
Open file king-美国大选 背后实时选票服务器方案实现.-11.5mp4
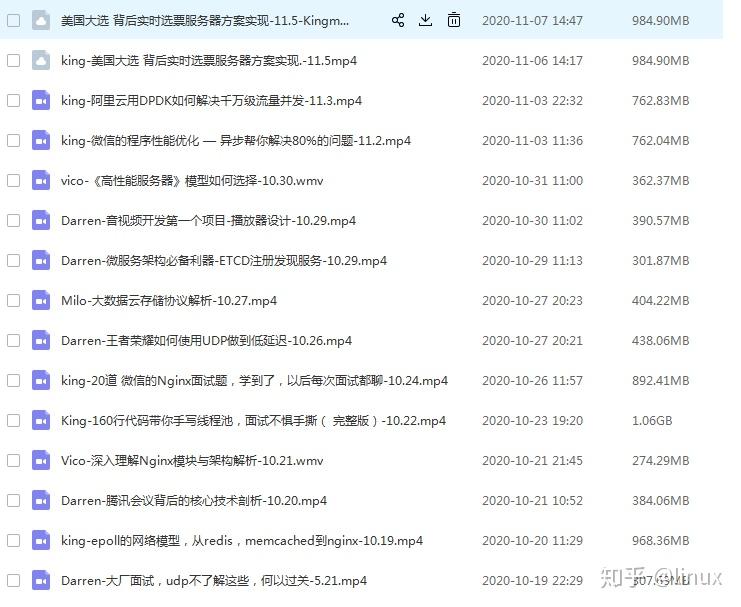[x=209, y=61]
